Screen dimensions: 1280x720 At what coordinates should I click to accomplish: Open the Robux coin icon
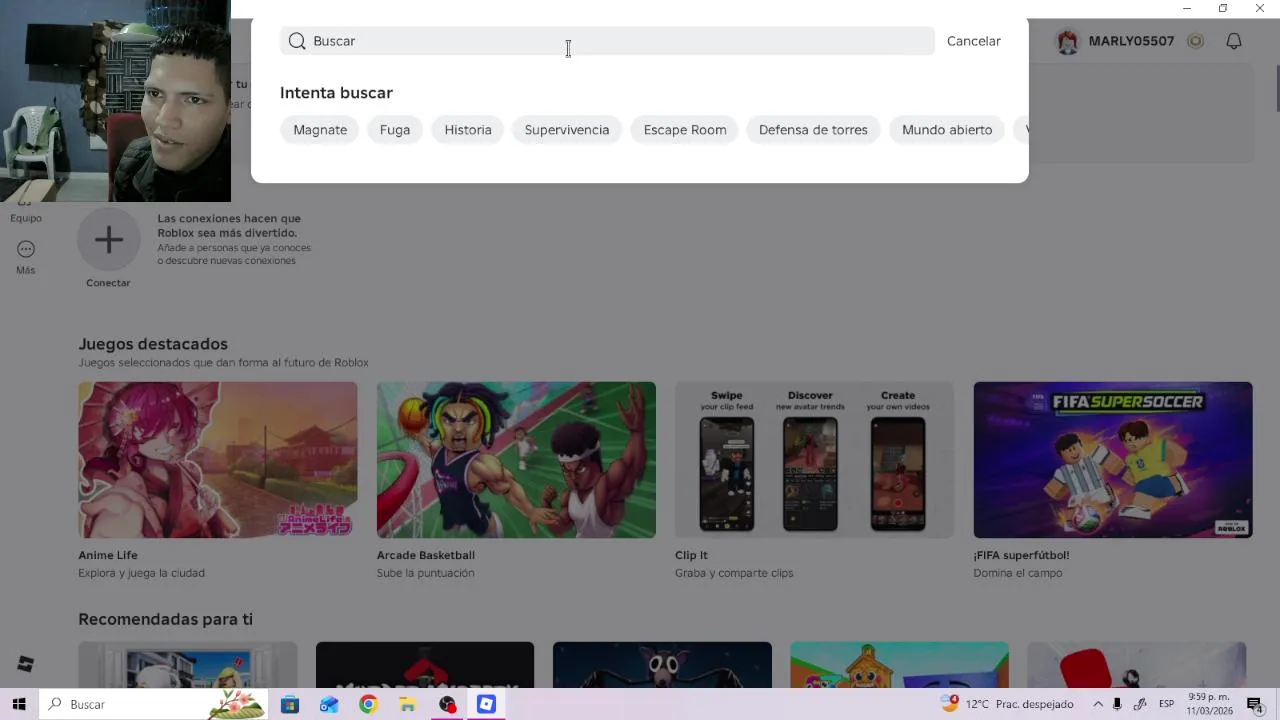click(x=1195, y=41)
